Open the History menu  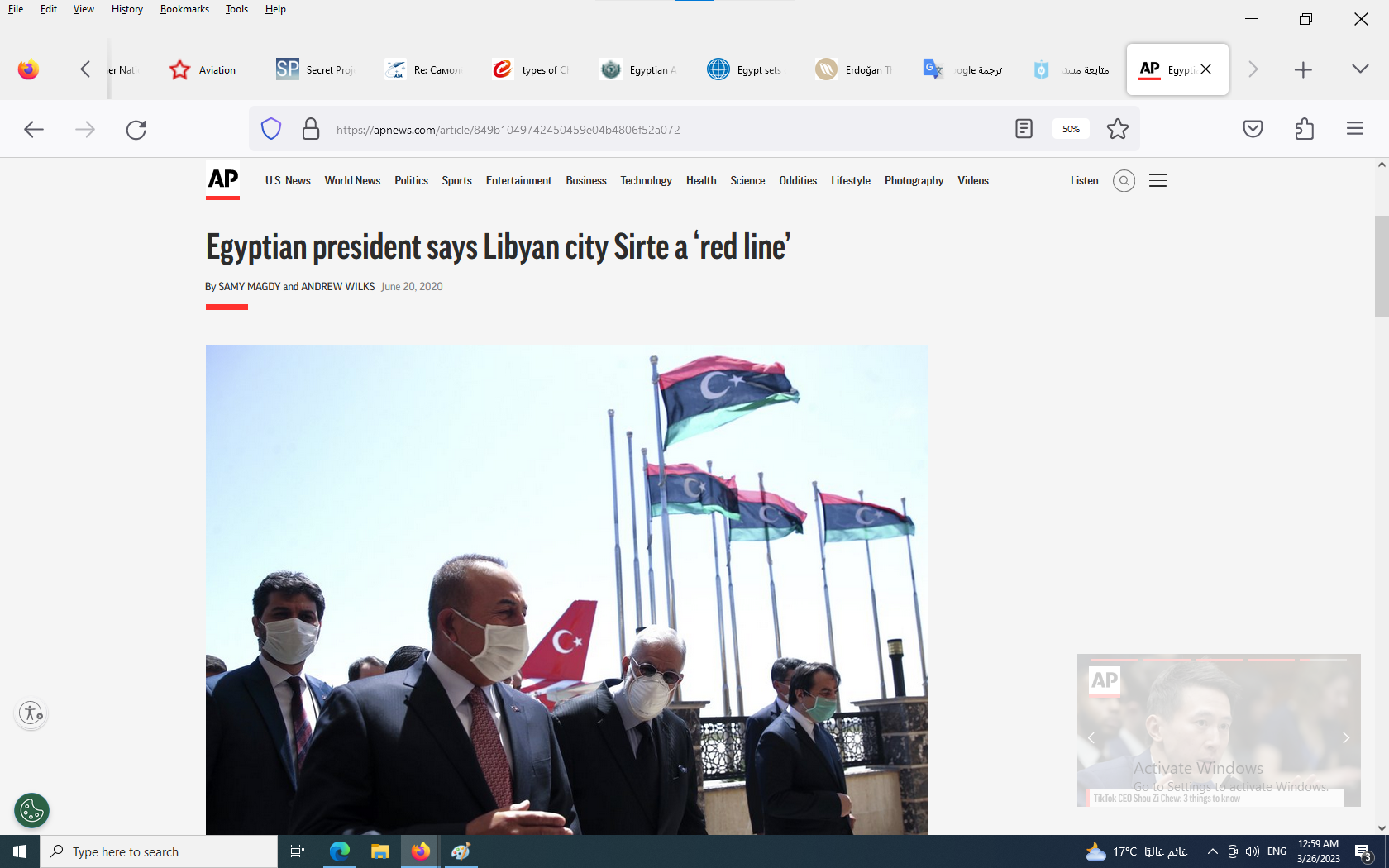tap(127, 9)
